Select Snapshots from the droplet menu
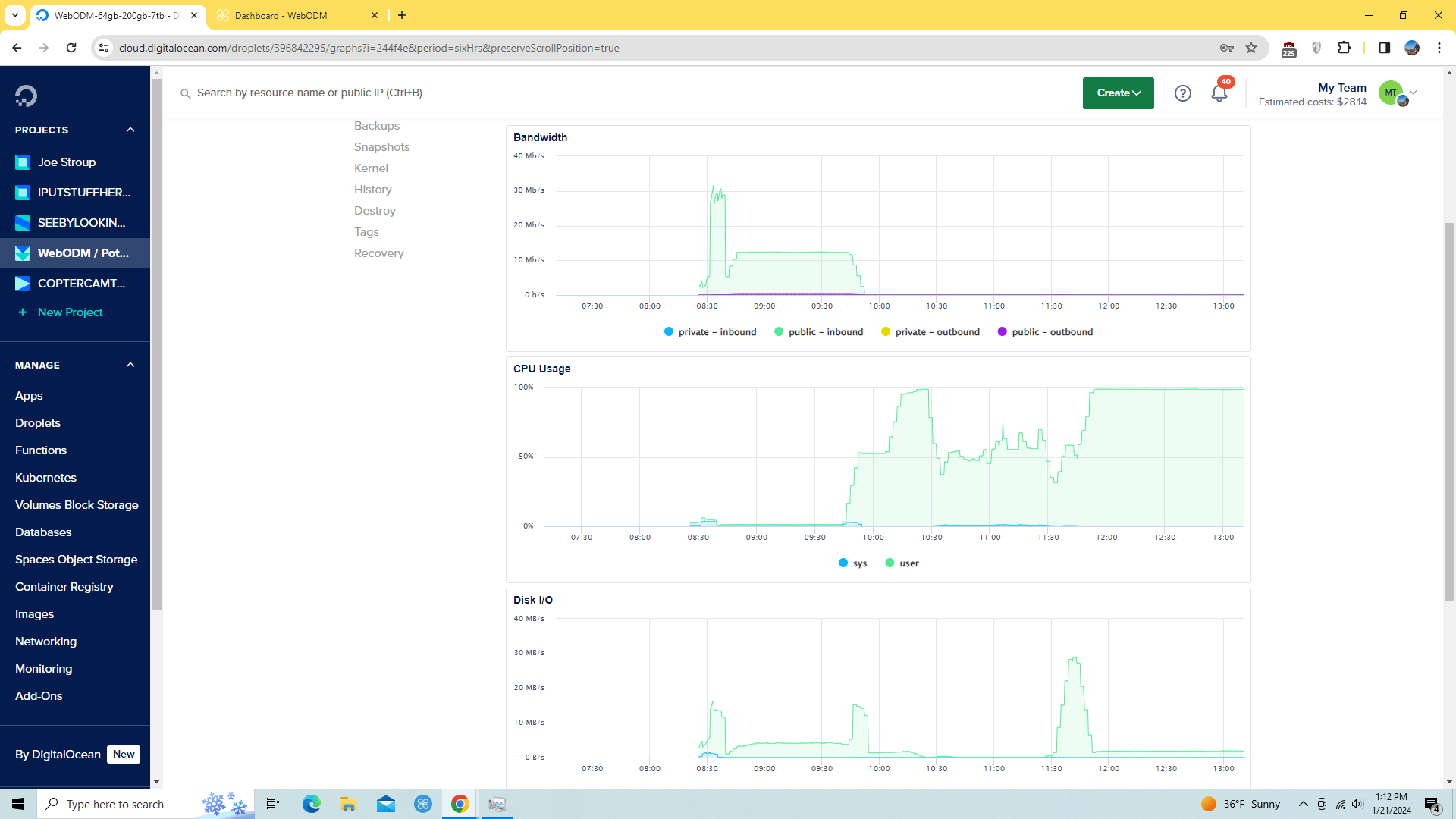Image resolution: width=1456 pixels, height=819 pixels. (381, 146)
